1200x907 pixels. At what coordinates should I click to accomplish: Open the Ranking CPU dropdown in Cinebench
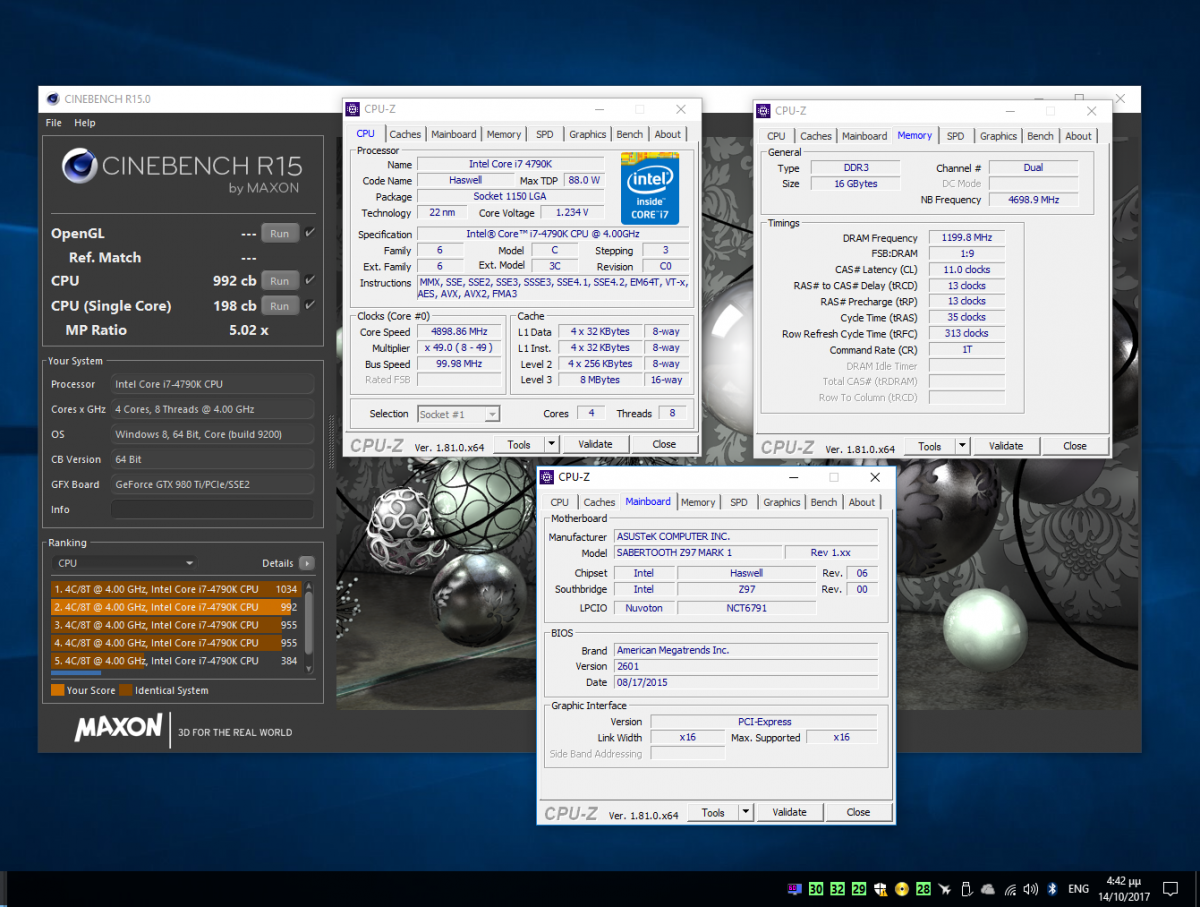coord(125,563)
